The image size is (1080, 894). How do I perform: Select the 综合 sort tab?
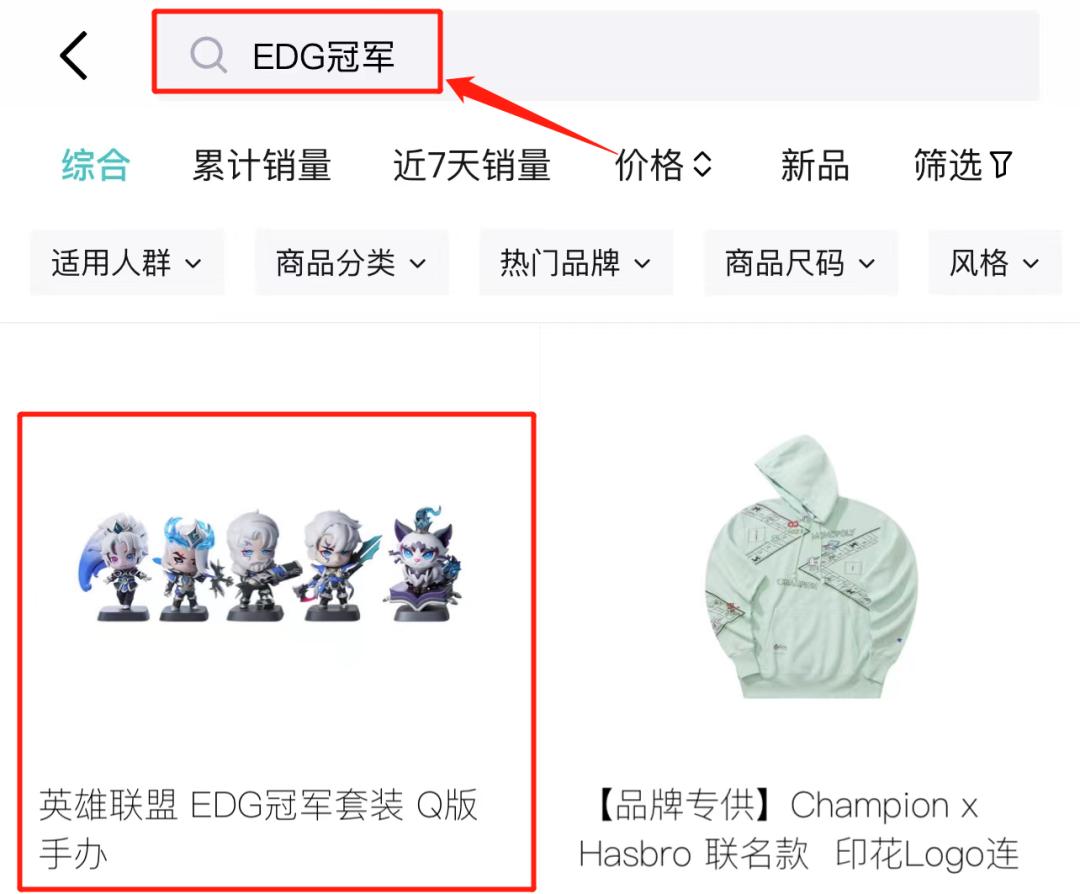pos(96,165)
